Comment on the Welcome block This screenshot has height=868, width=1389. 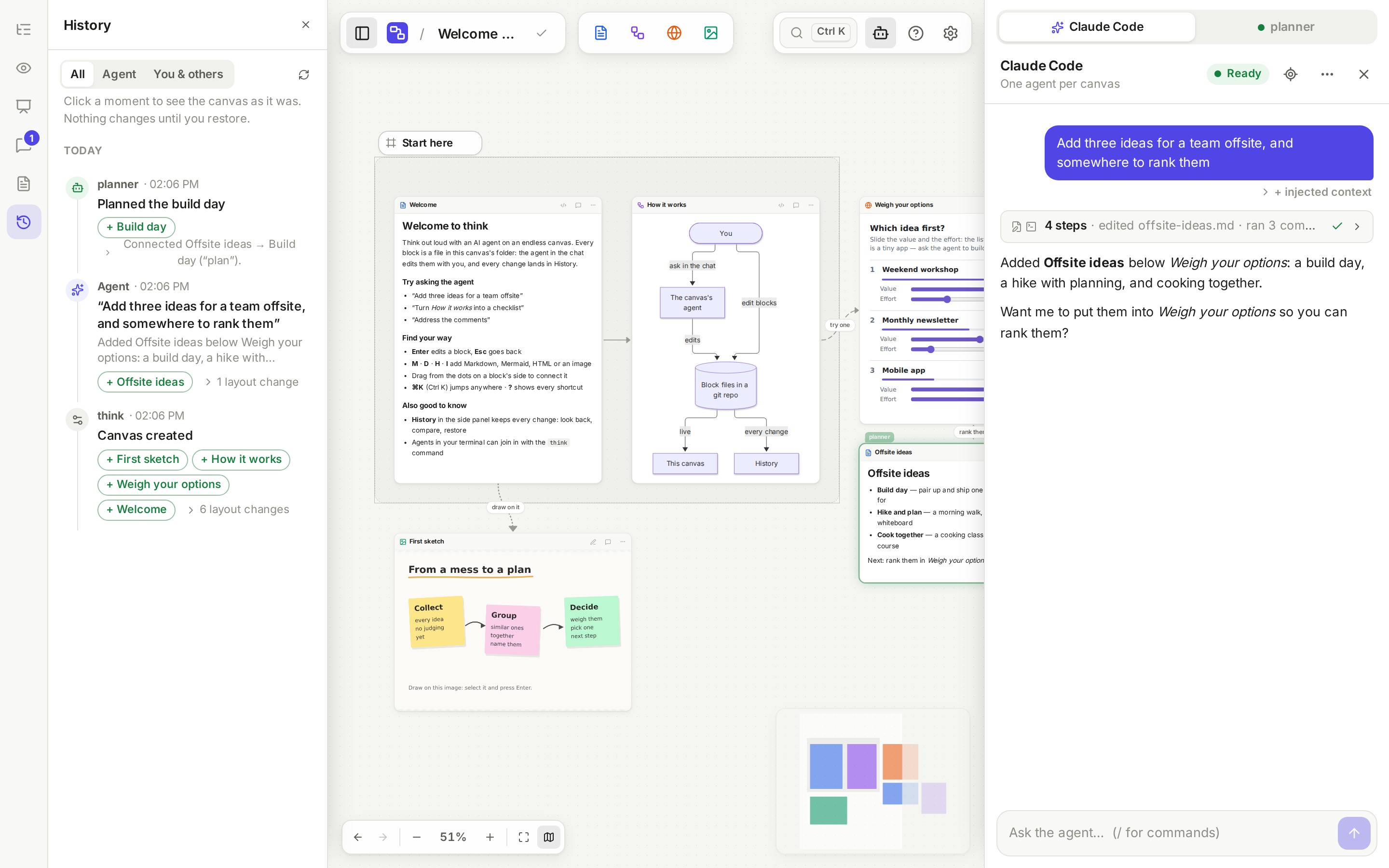(x=578, y=205)
